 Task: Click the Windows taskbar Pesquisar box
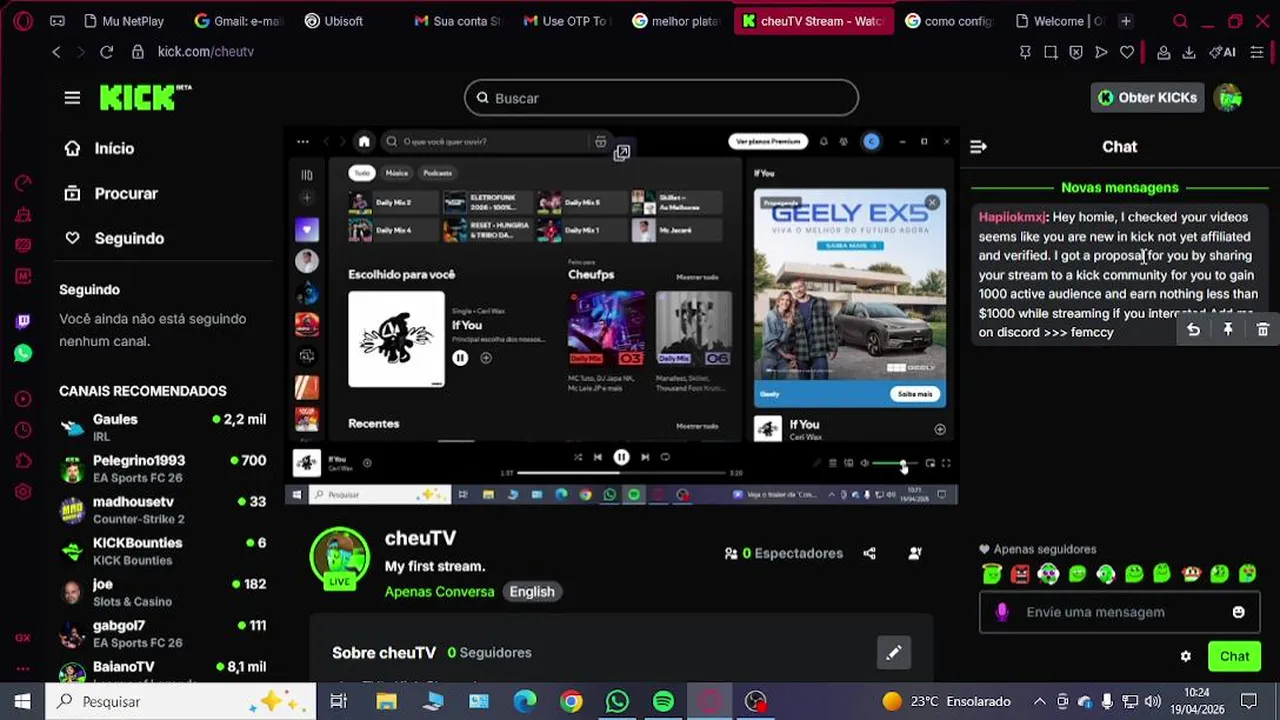[x=182, y=701]
